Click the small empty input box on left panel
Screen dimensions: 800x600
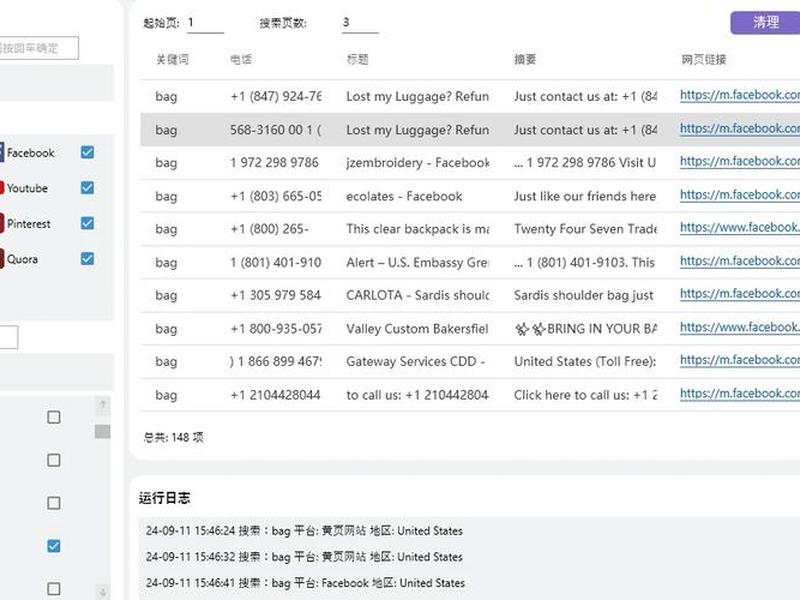pyautogui.click(x=9, y=337)
